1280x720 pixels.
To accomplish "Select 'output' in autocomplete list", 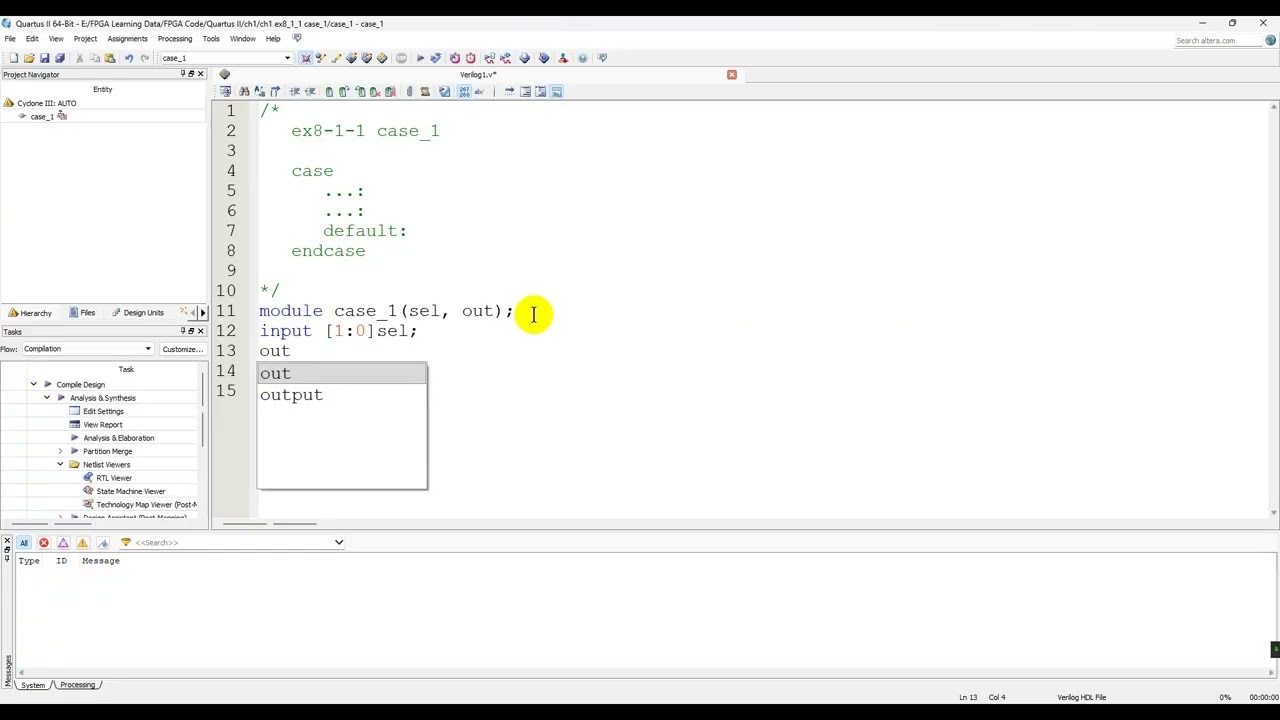I will (x=342, y=395).
